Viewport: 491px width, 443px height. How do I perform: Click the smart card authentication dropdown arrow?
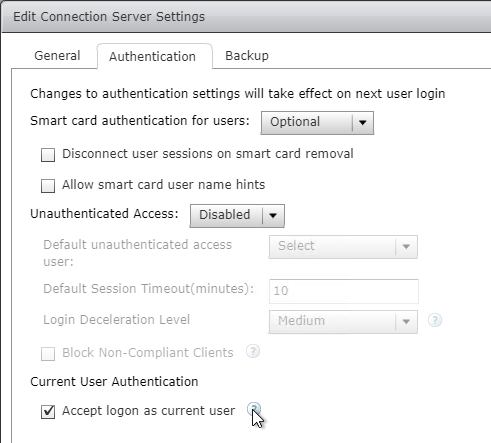(x=363, y=123)
